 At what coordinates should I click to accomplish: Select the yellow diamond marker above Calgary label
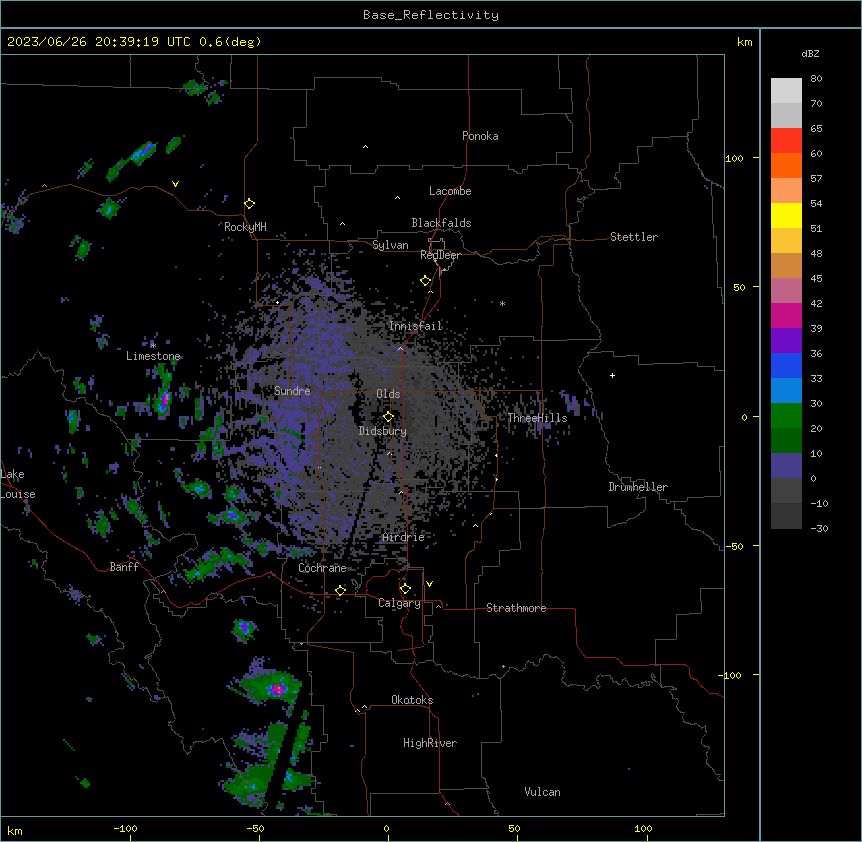(x=405, y=589)
